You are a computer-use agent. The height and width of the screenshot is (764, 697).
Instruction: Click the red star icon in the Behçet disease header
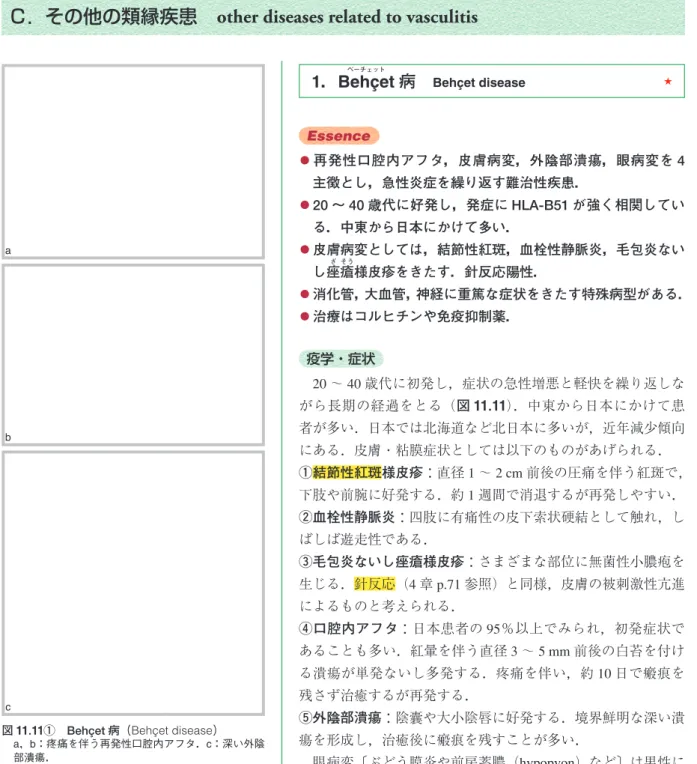click(668, 81)
